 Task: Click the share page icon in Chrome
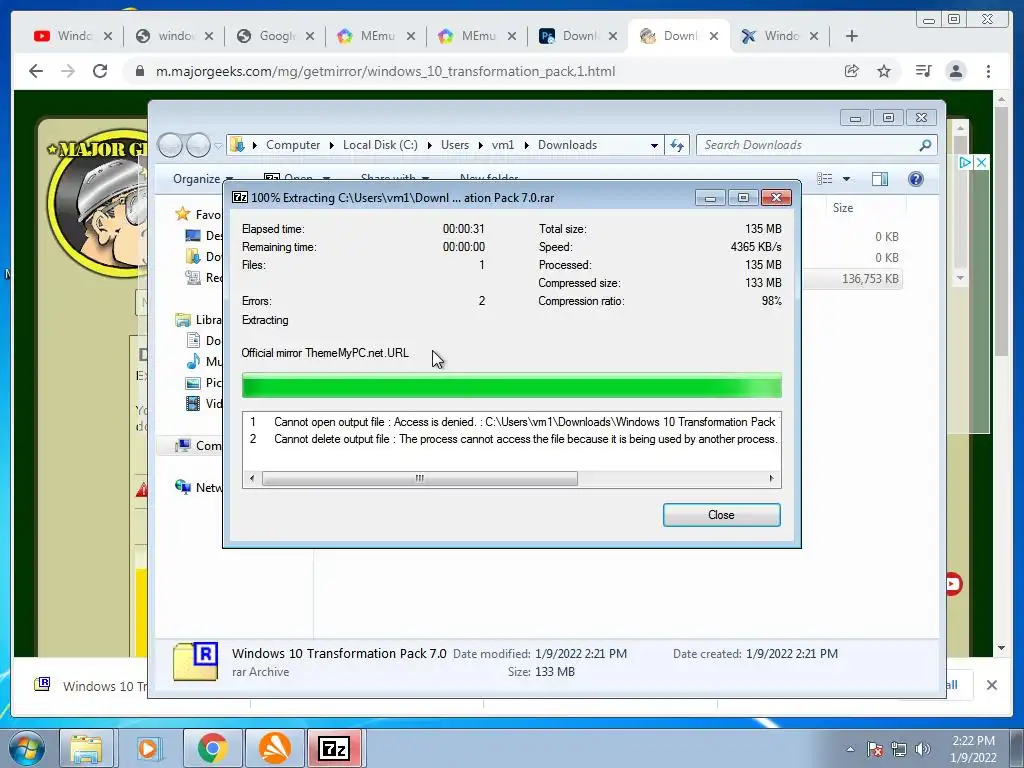coord(852,71)
